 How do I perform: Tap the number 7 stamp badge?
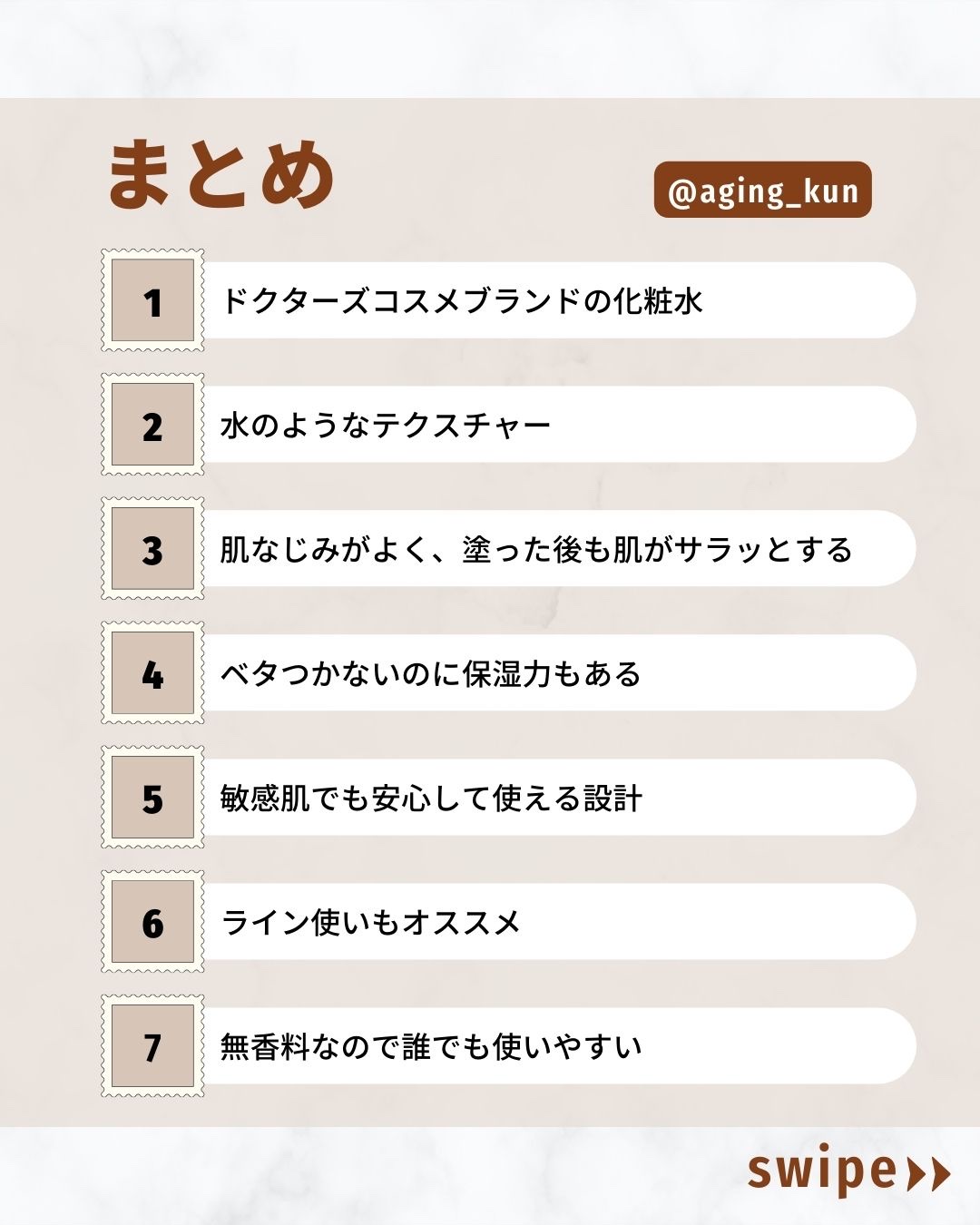(x=152, y=1047)
